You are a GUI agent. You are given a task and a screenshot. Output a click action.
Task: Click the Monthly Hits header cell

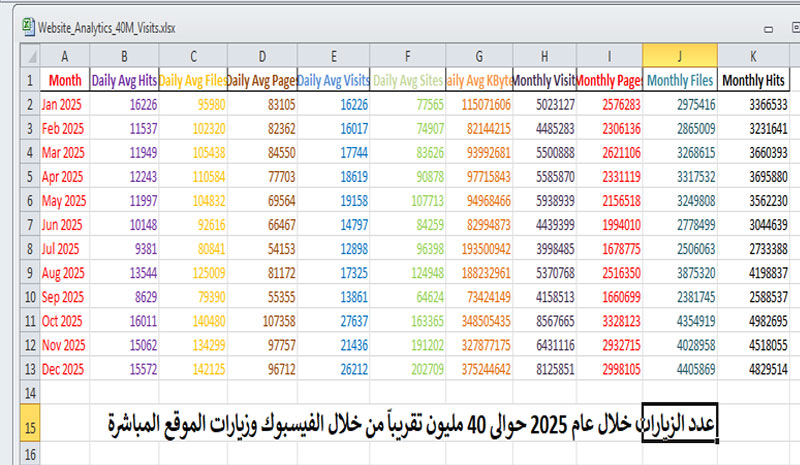pyautogui.click(x=755, y=79)
